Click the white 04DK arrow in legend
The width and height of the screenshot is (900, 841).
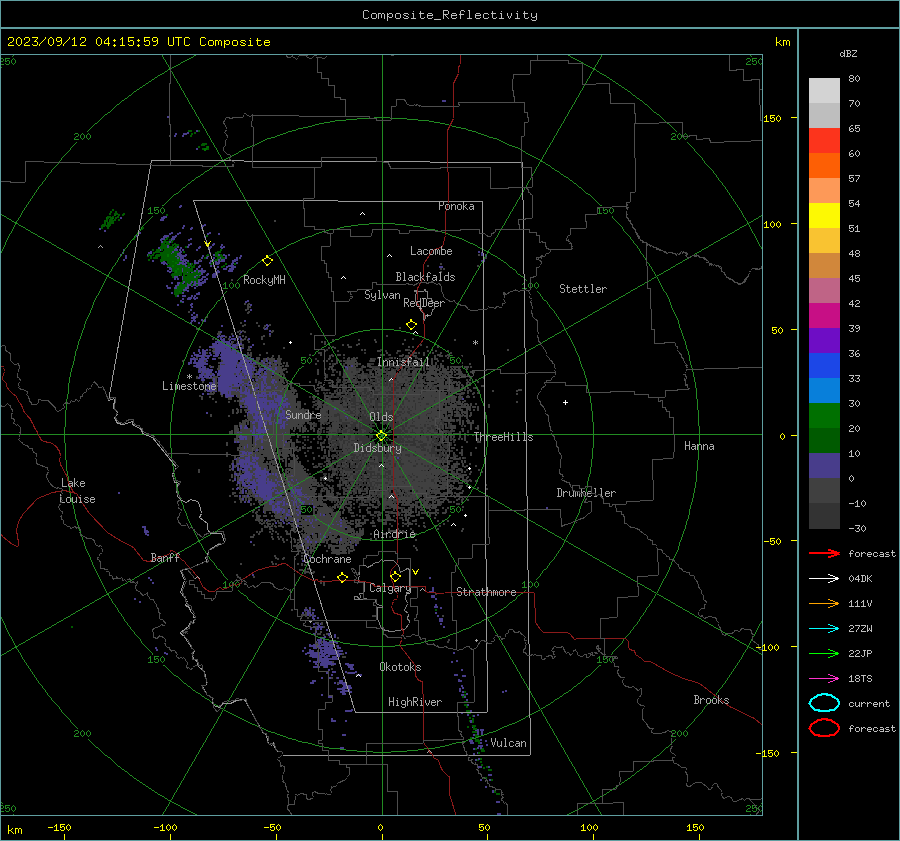[824, 578]
